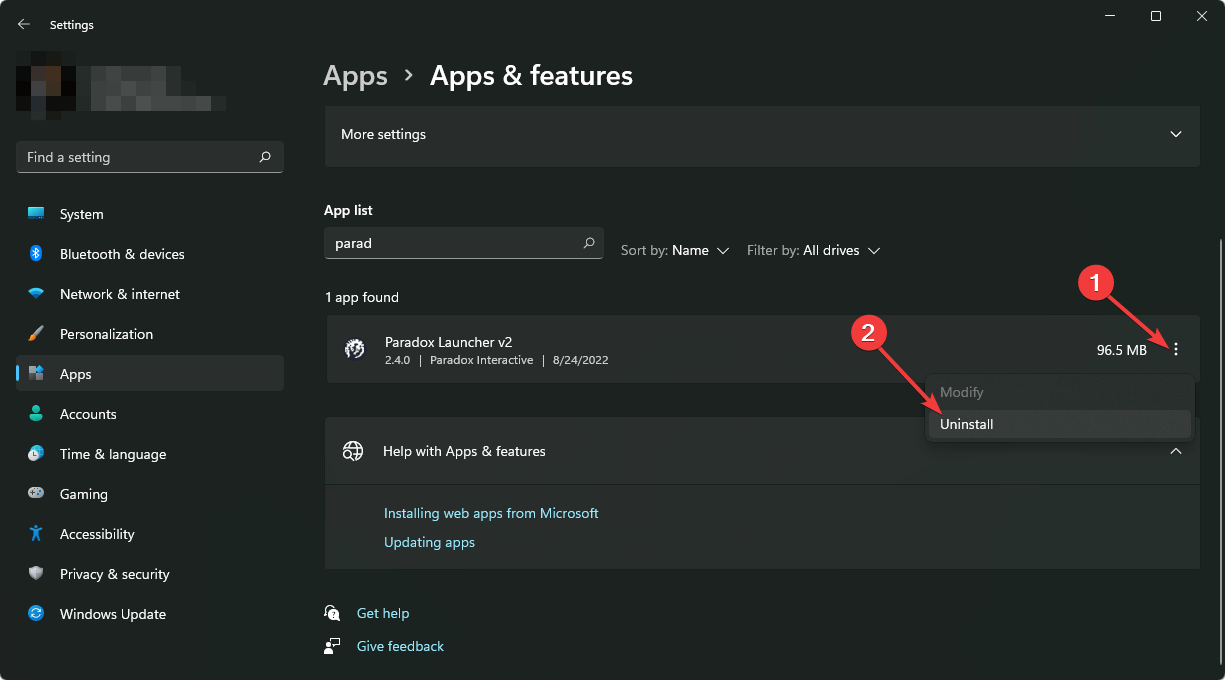This screenshot has height=680, width=1225.
Task: Click the Privacy shield icon
Action: [36, 574]
